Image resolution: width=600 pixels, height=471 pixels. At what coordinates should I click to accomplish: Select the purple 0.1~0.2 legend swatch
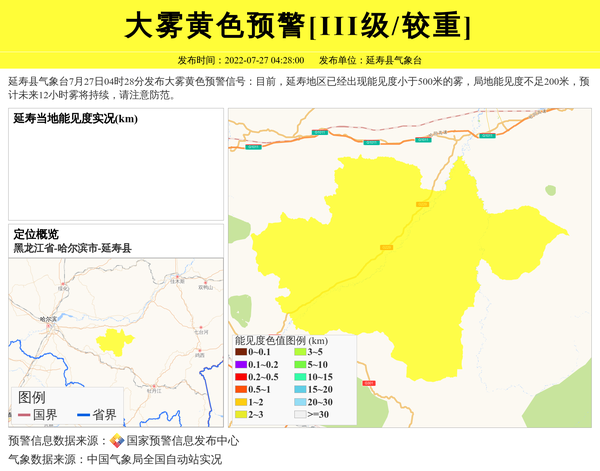coord(241,364)
